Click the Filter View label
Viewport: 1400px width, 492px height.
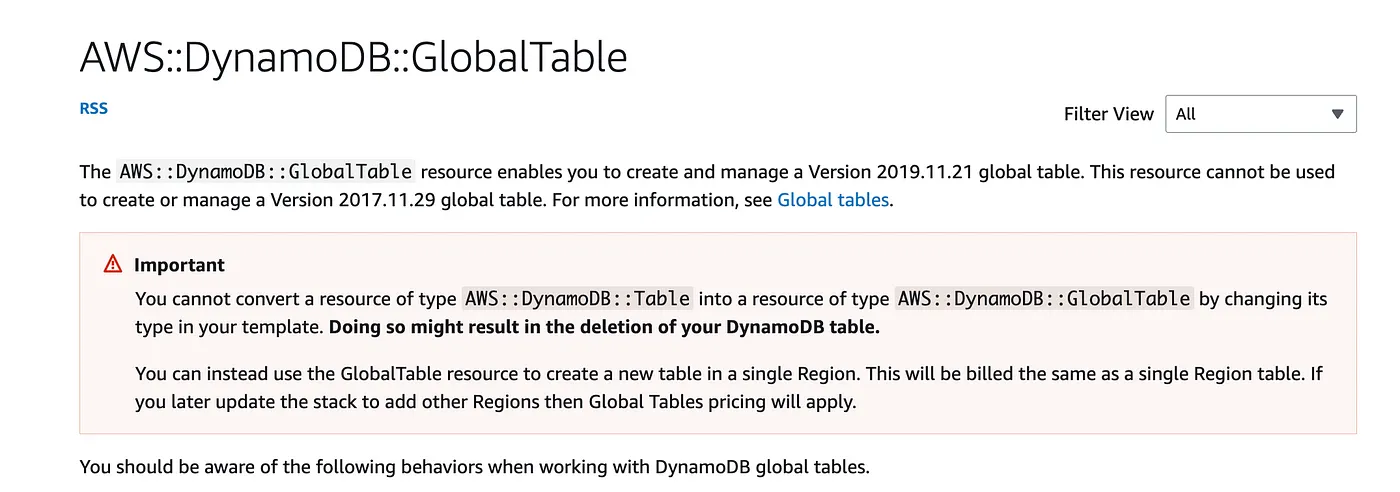click(x=1108, y=114)
